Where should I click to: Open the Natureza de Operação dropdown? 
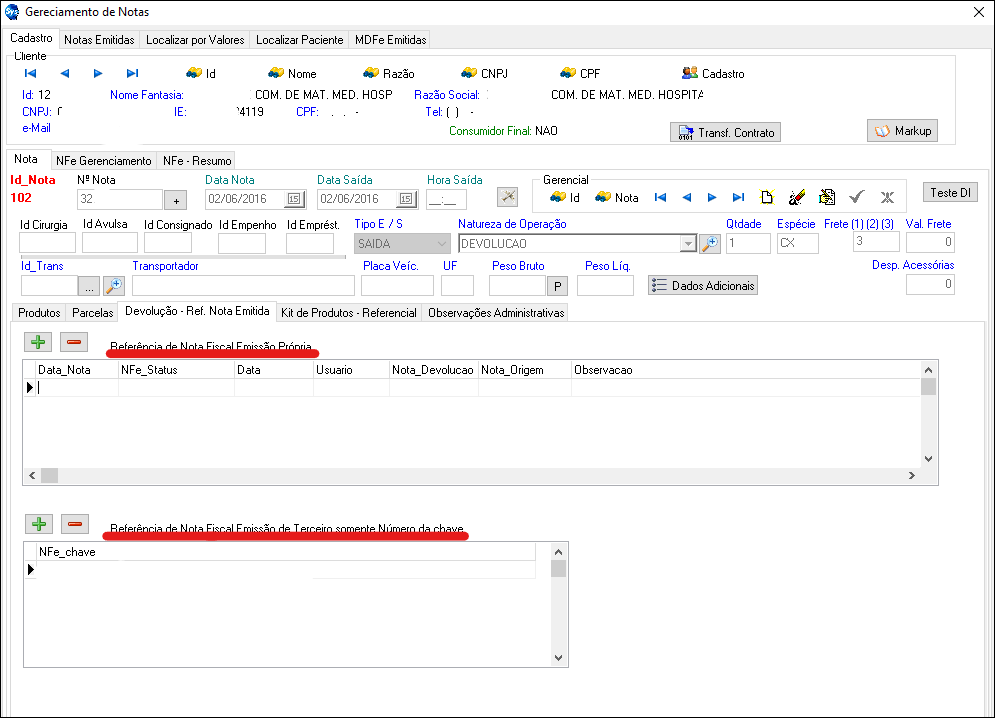(687, 243)
